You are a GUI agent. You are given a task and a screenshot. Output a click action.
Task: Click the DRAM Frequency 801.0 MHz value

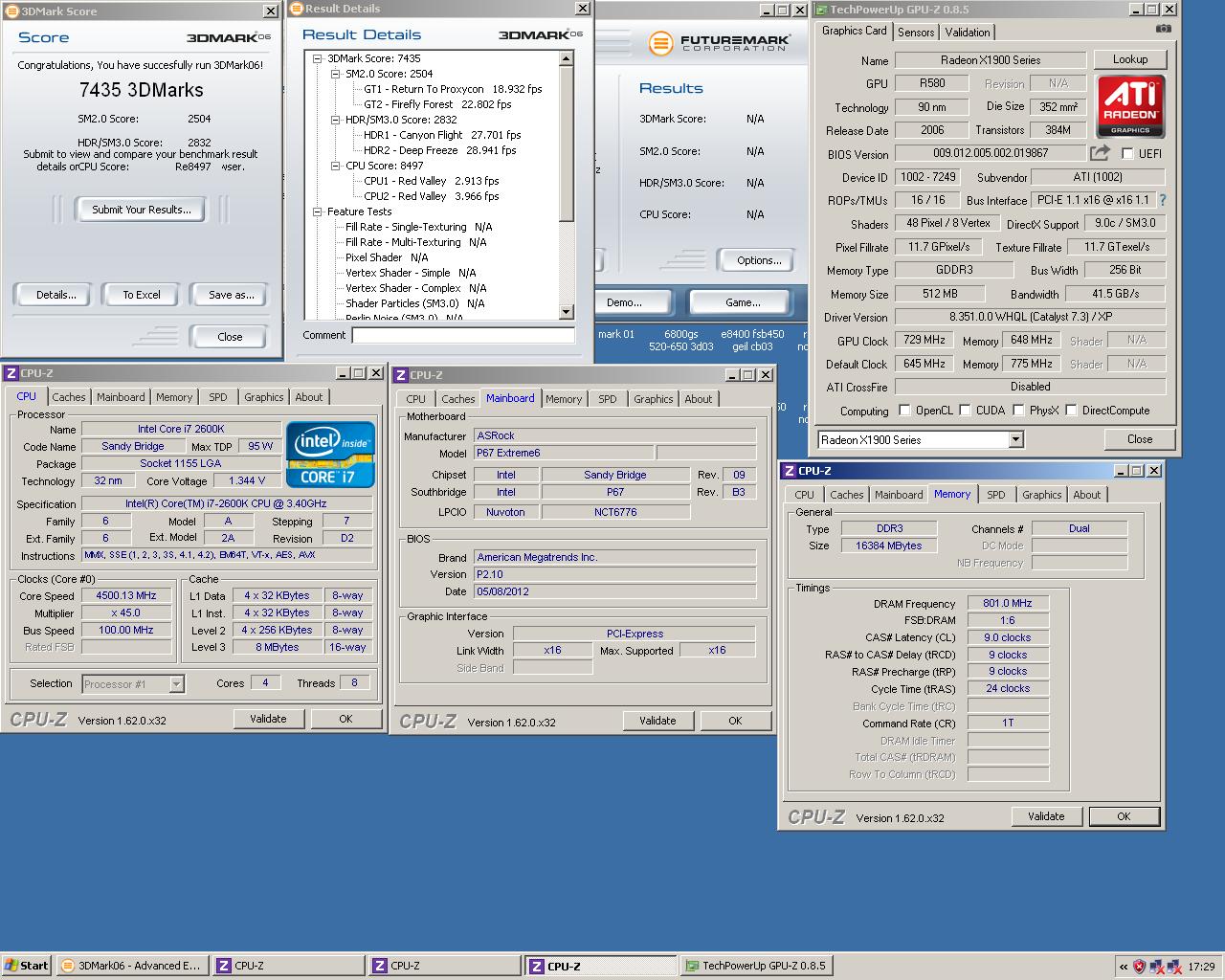point(1008,603)
